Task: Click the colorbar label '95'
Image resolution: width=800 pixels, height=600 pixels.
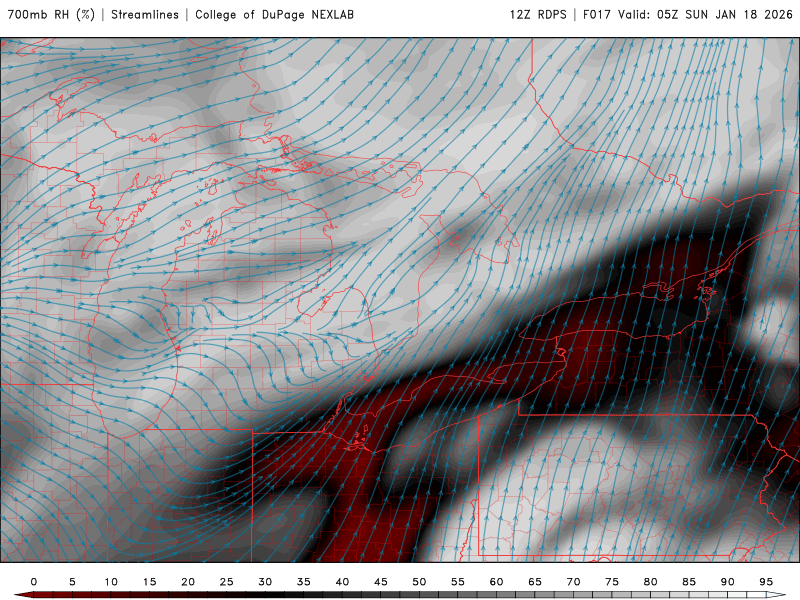Action: pos(766,582)
